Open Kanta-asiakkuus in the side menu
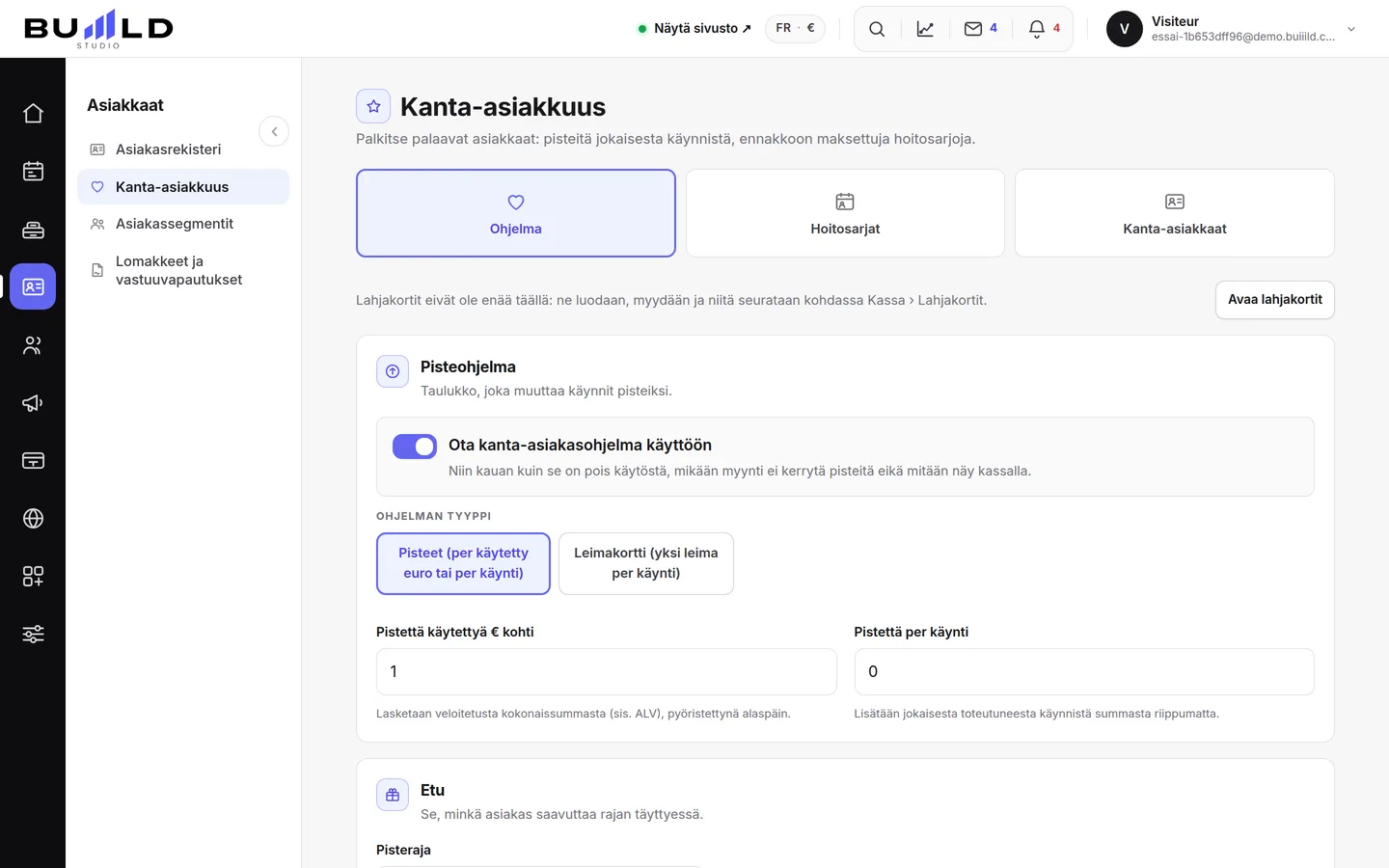The height and width of the screenshot is (868, 1389). 183,187
